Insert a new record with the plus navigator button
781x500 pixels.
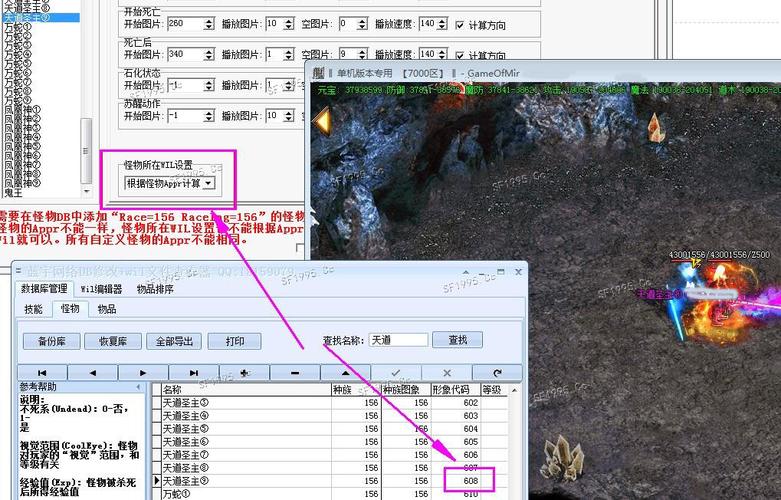click(x=245, y=373)
